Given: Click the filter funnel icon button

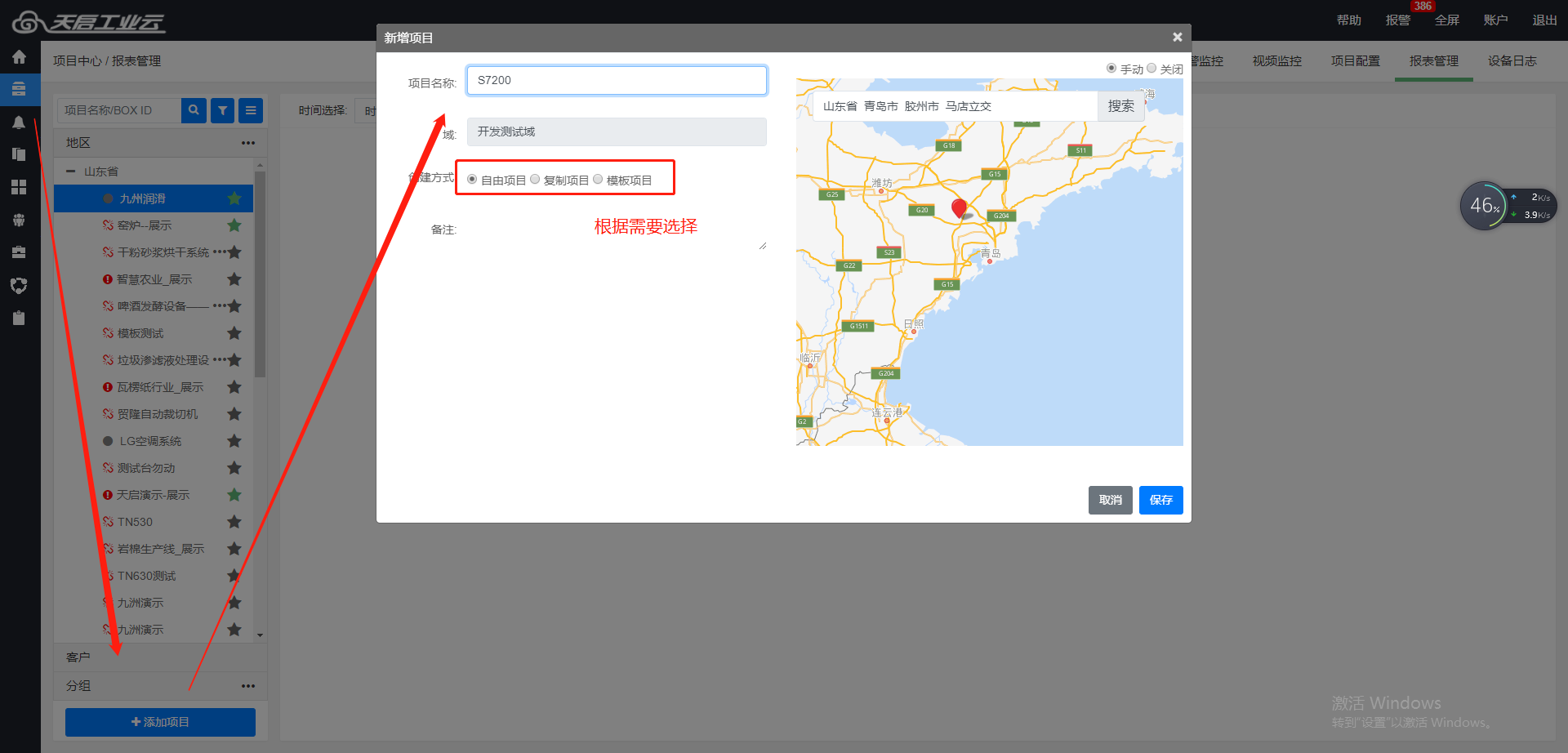Looking at the screenshot, I should click(x=222, y=110).
